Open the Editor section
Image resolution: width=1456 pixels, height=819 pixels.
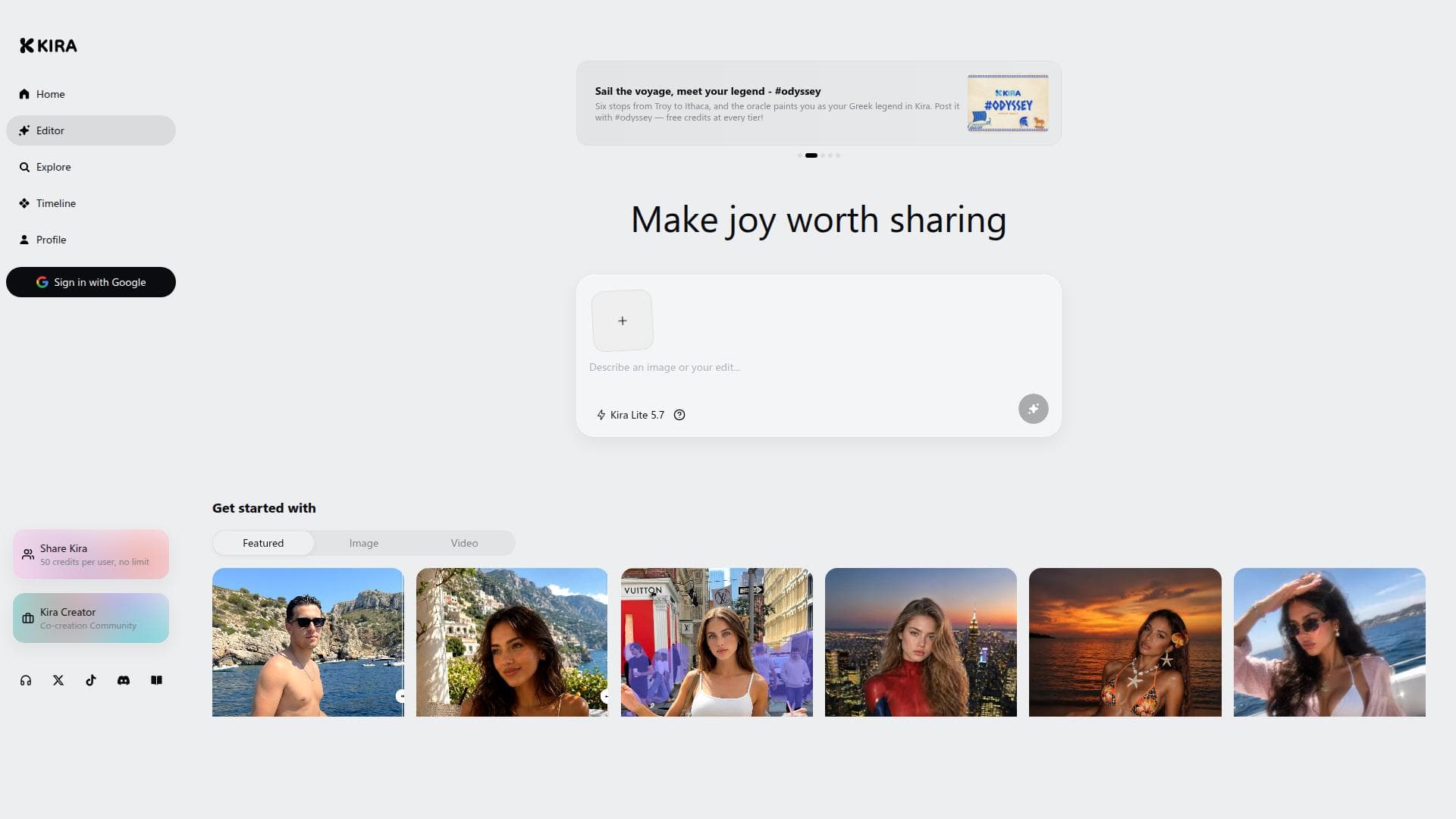(x=91, y=130)
